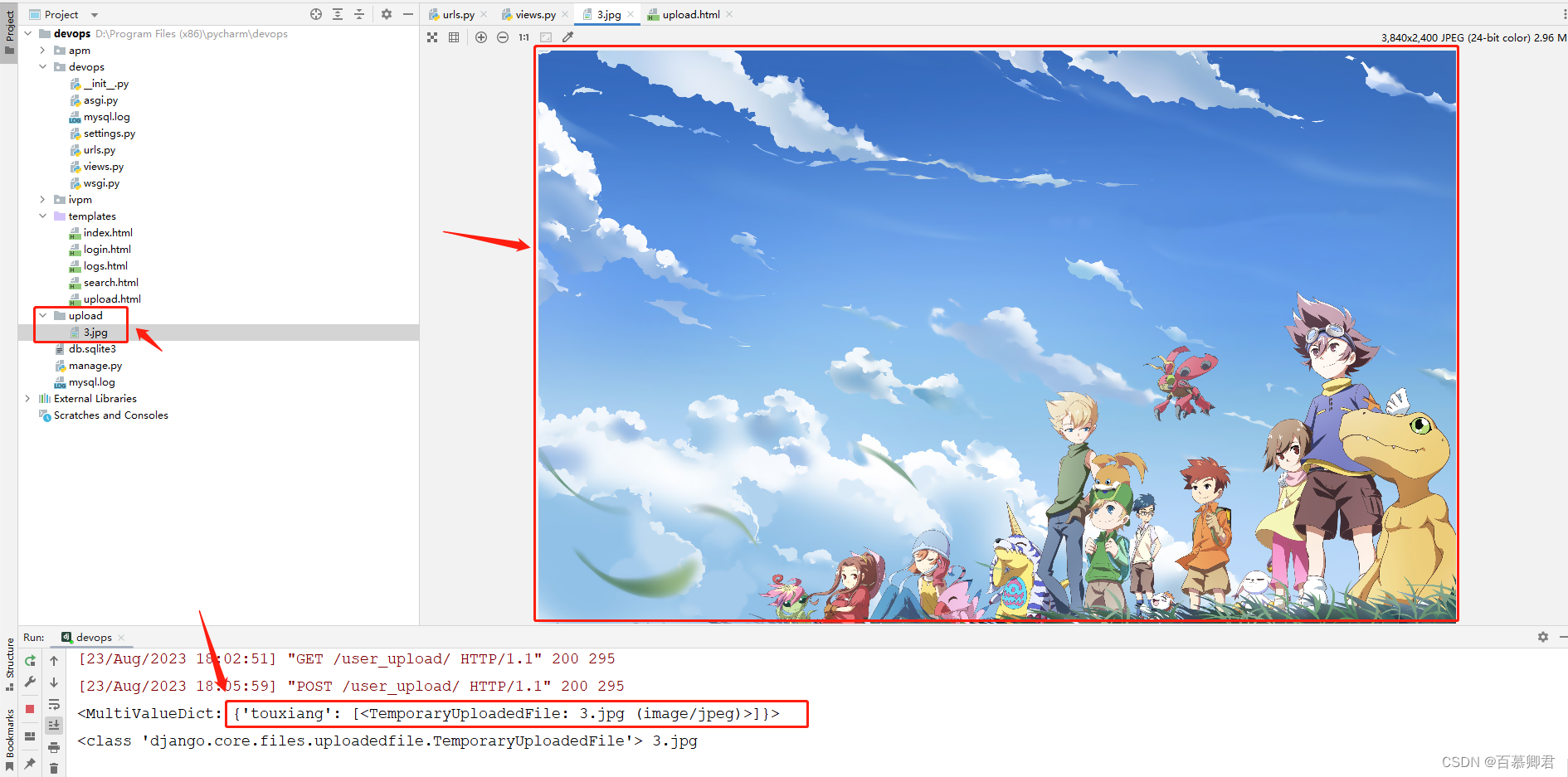Open run configuration wrench settings

(x=30, y=682)
